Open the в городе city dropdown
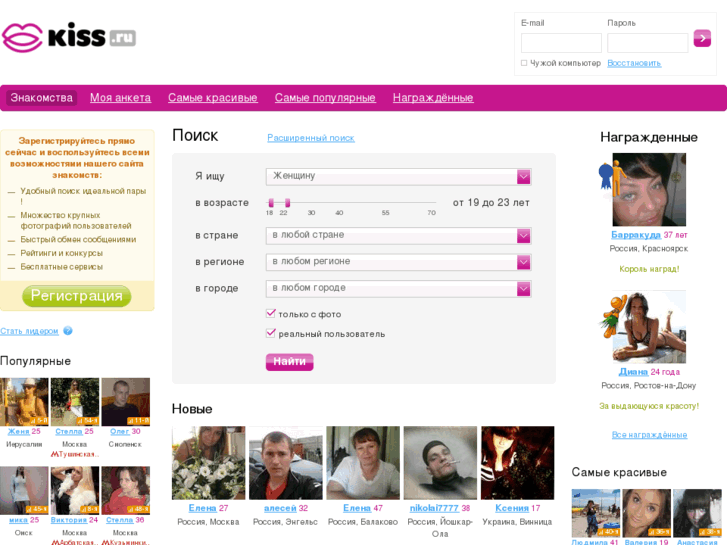Screen dimensions: 727x545 pos(398,289)
